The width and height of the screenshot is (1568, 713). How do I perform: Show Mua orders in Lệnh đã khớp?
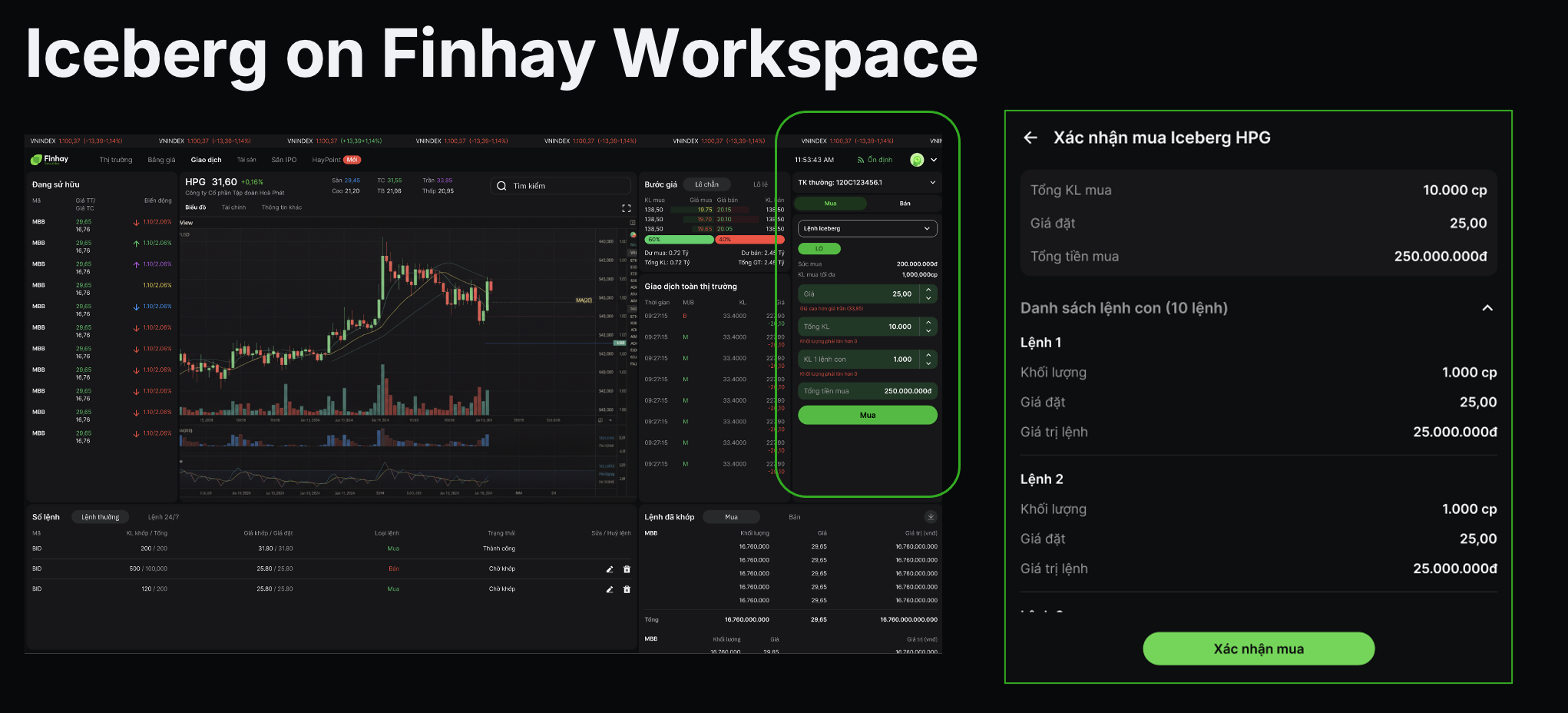pos(731,517)
